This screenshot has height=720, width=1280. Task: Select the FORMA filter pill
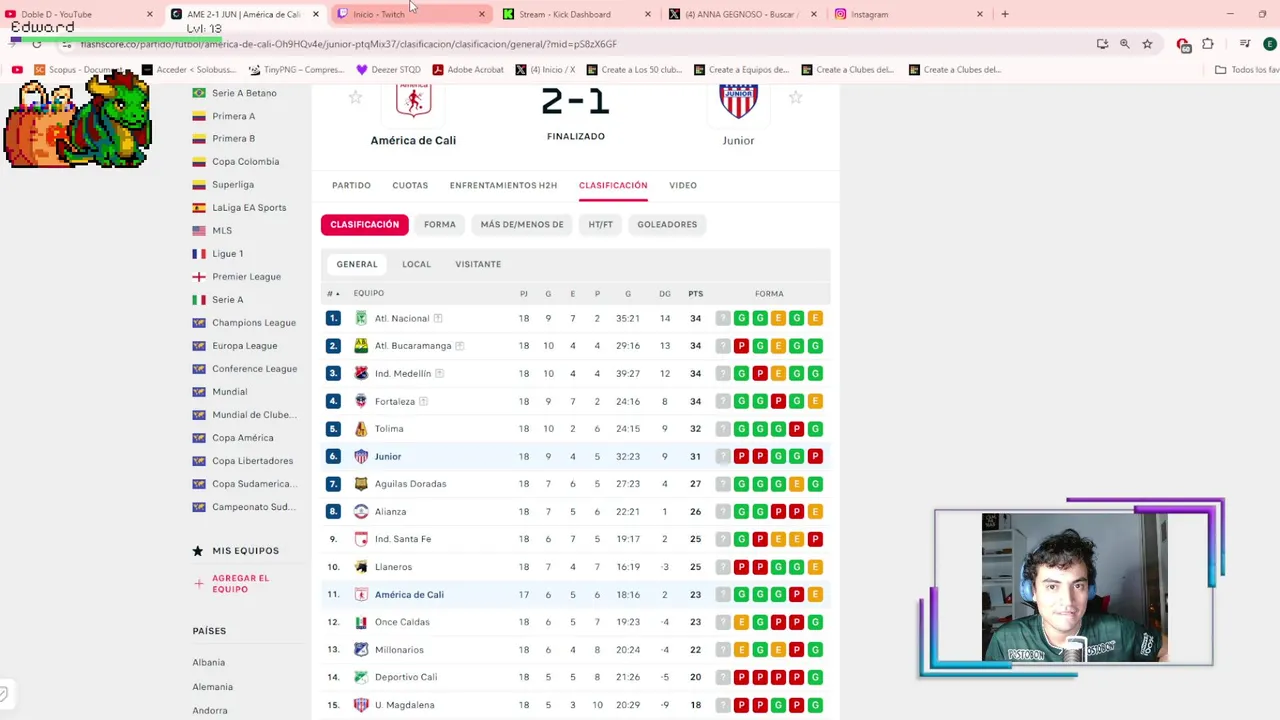pyautogui.click(x=440, y=224)
